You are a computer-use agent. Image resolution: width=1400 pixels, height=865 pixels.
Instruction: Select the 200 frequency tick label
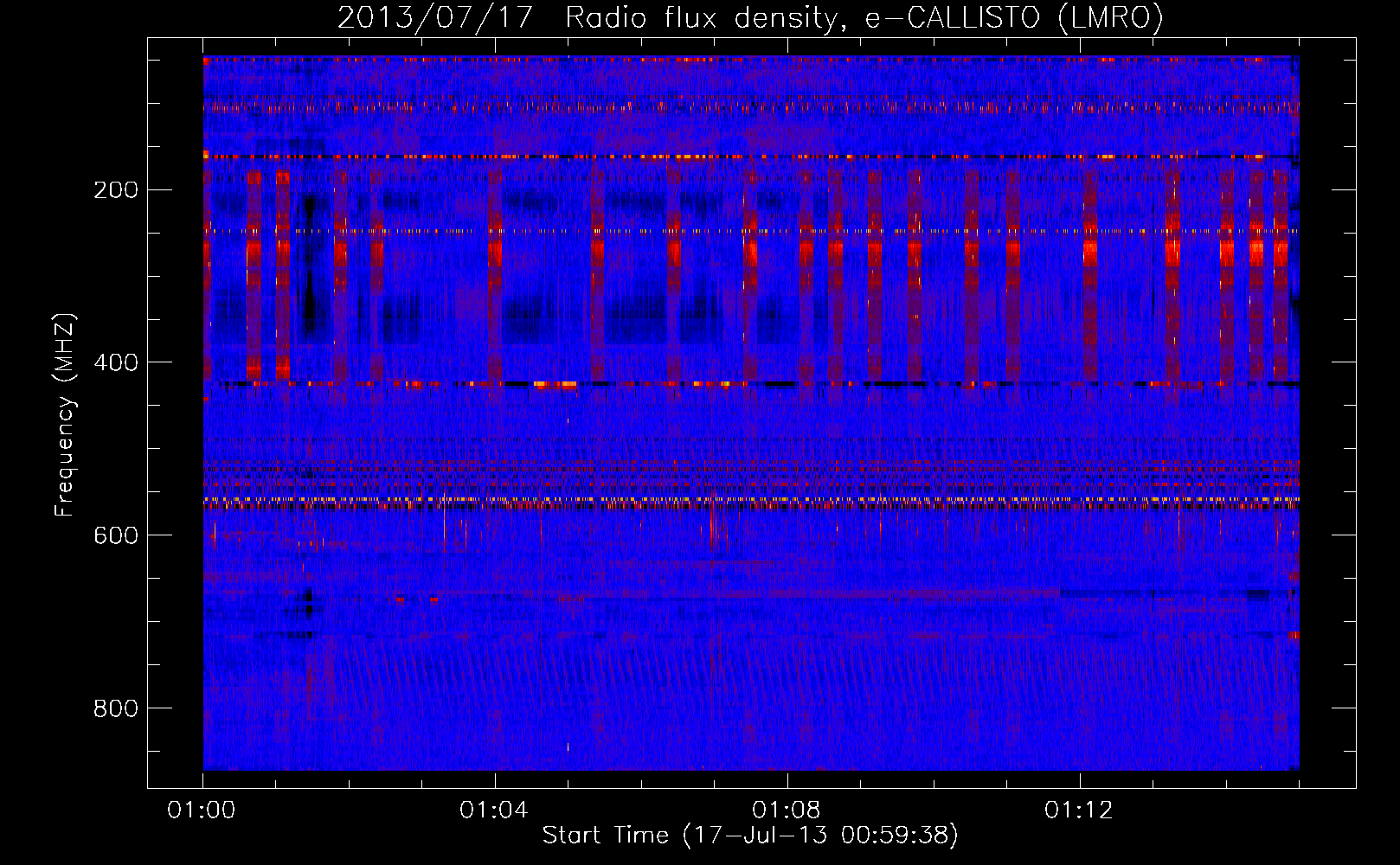click(116, 189)
